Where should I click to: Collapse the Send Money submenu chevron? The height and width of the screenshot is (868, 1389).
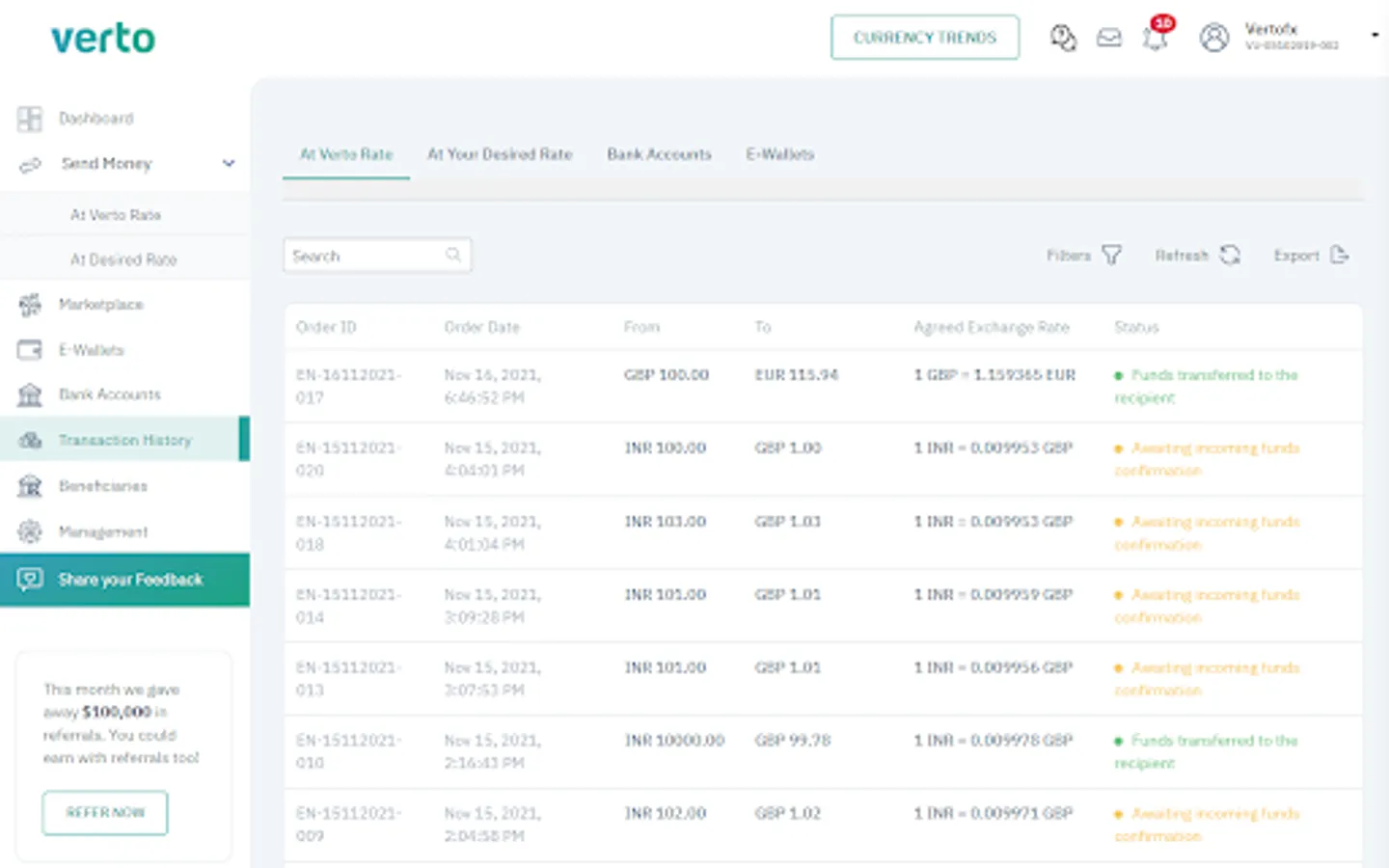point(229,163)
